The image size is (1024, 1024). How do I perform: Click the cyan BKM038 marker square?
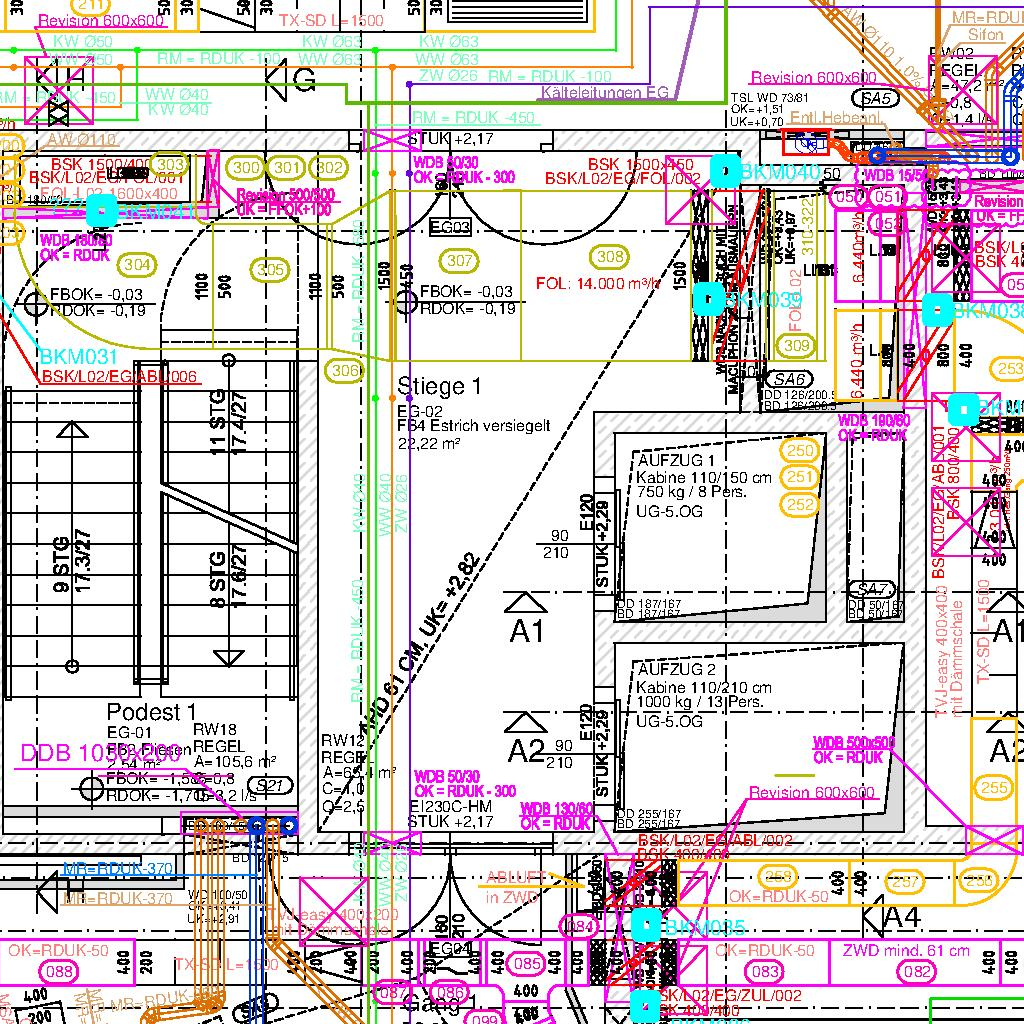938,310
